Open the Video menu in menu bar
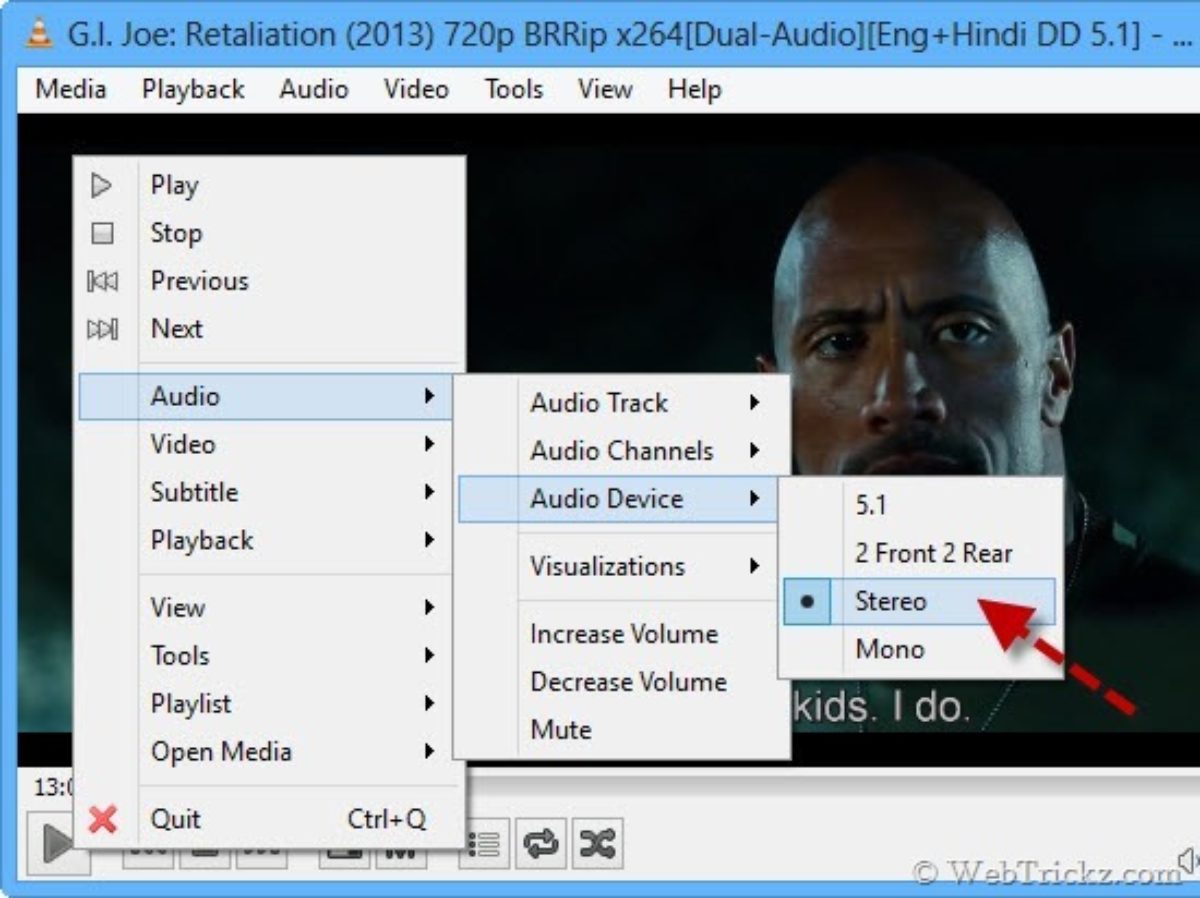The width and height of the screenshot is (1200, 898). point(416,90)
